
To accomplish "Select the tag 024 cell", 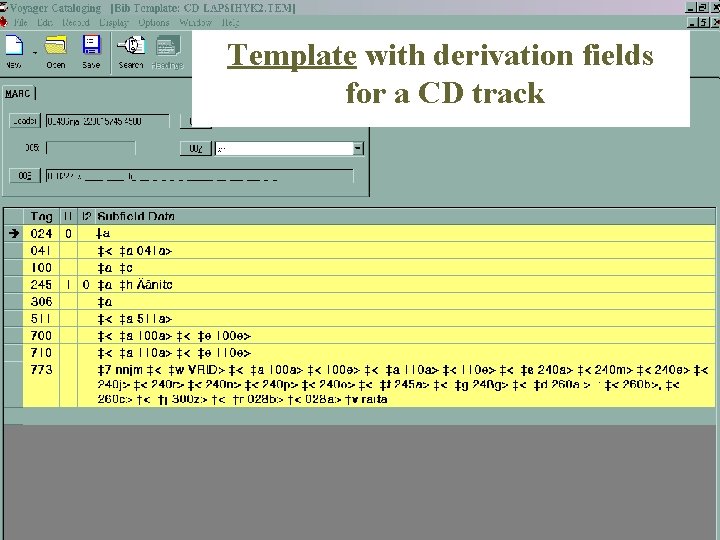I will coord(41,233).
